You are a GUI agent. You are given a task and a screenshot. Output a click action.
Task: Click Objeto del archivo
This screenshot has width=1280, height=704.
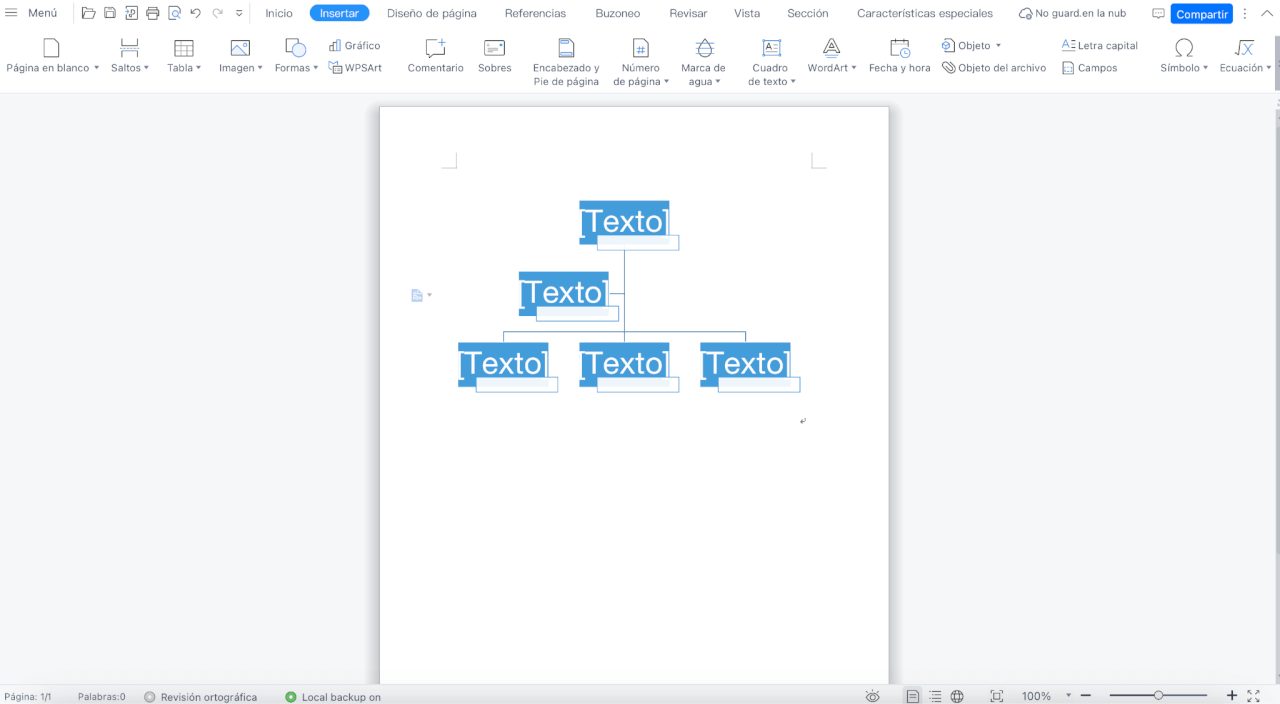click(x=994, y=68)
